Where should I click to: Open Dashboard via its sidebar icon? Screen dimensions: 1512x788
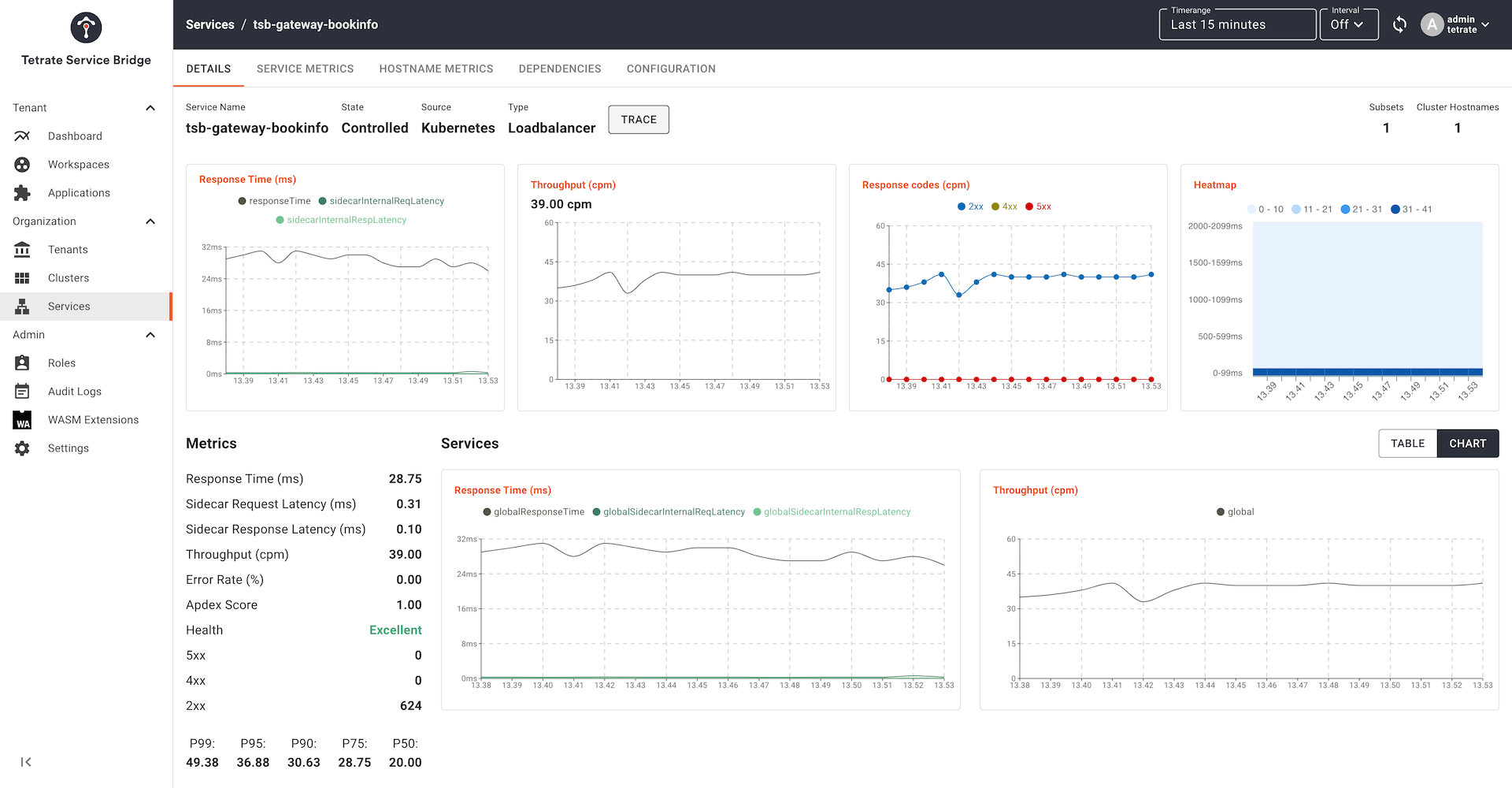pos(22,136)
